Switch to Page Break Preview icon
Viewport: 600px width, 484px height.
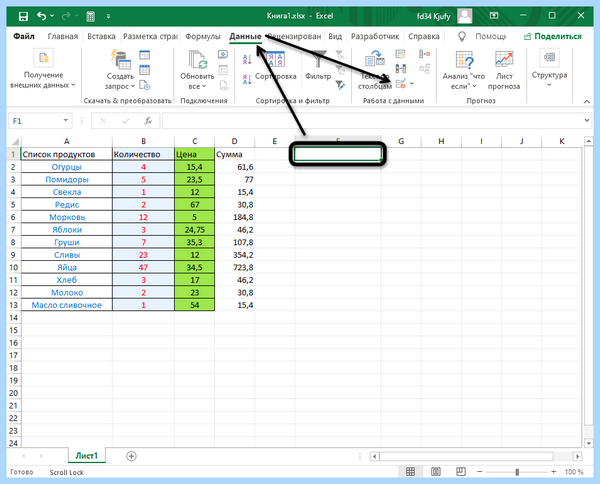coord(461,472)
